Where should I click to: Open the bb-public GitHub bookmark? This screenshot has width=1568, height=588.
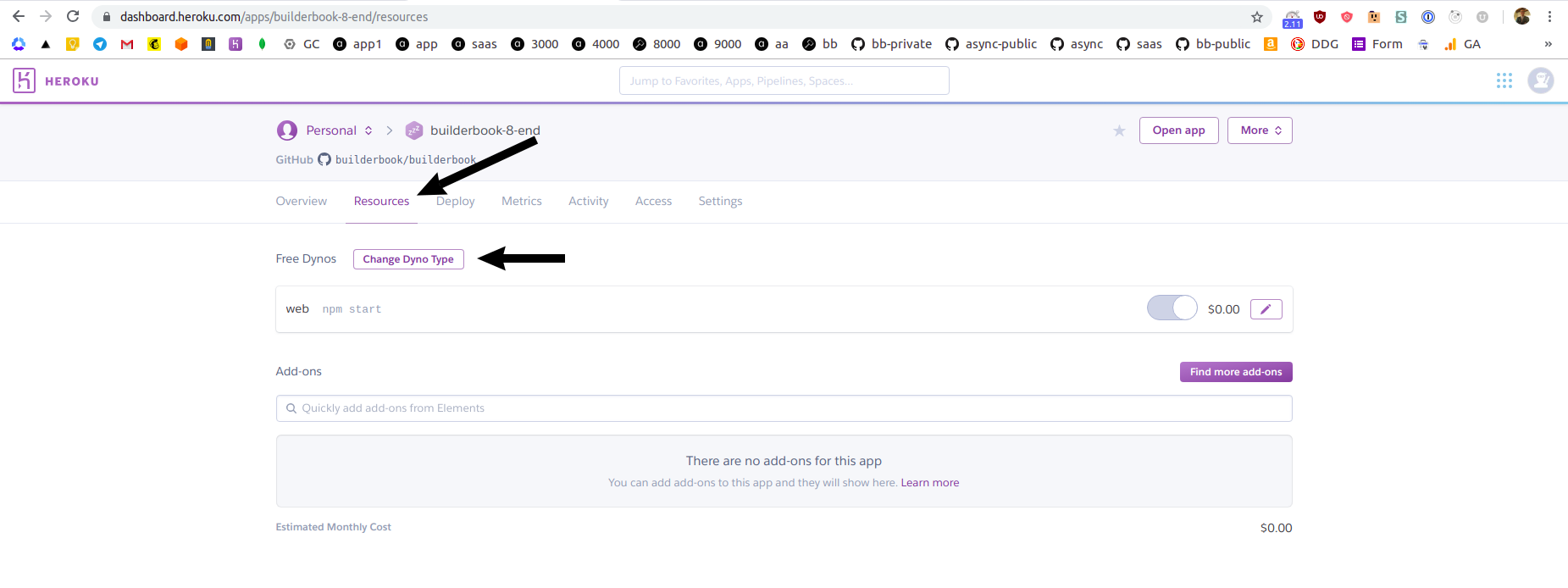1213,44
